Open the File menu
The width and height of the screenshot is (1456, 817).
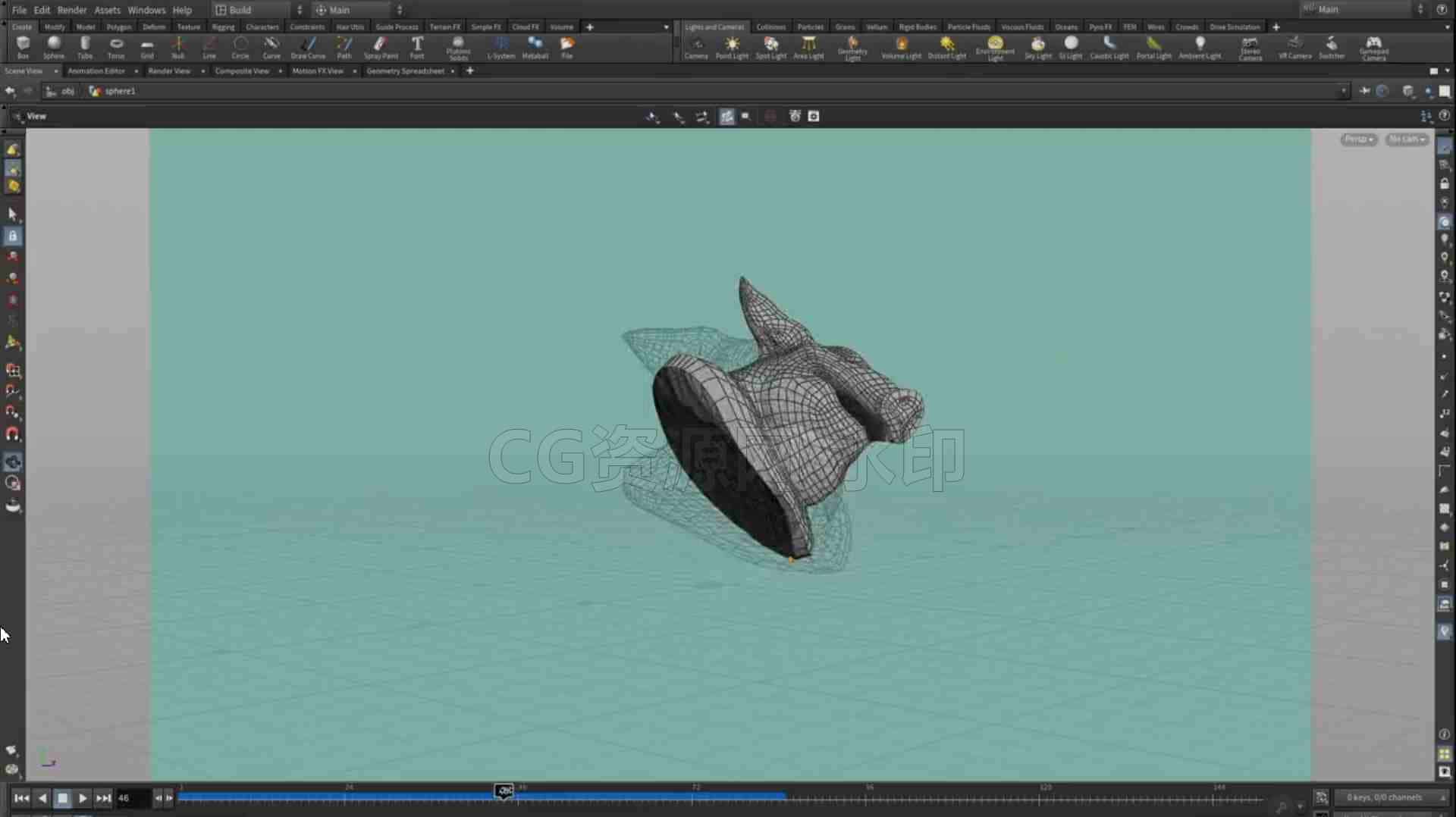(19, 10)
